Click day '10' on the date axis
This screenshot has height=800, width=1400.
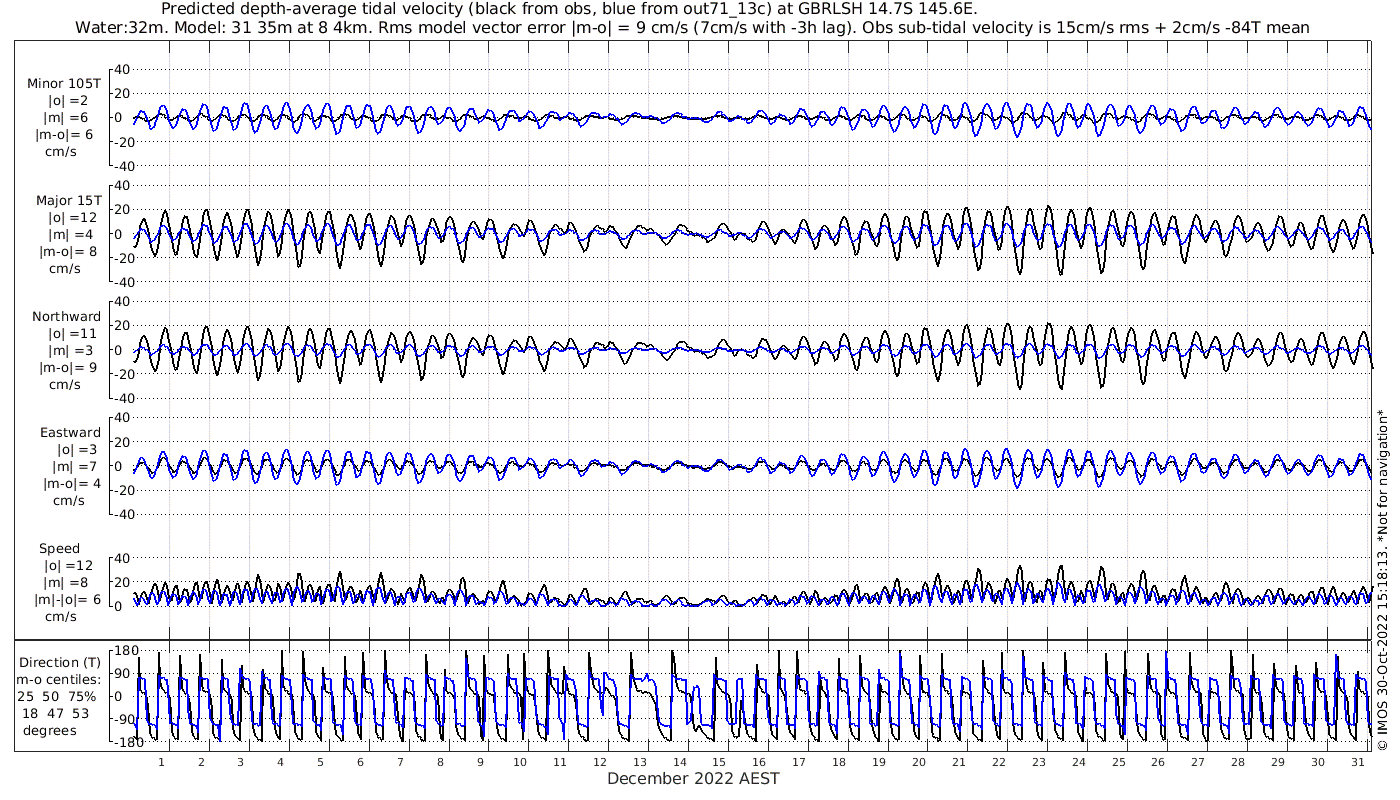click(519, 762)
